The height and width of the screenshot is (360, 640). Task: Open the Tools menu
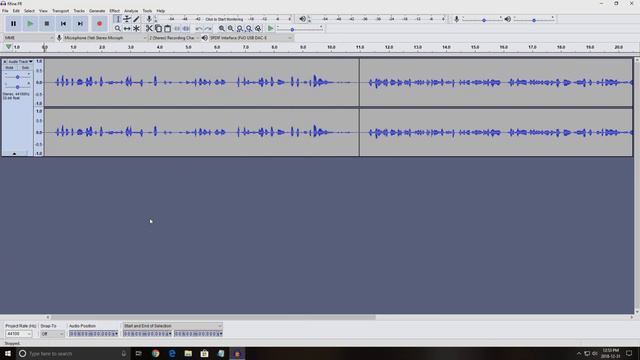point(147,11)
